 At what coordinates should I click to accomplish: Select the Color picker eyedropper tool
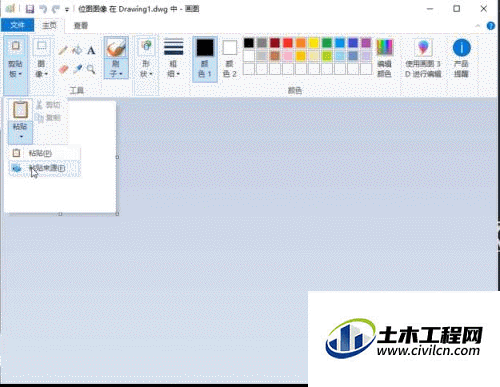[x=77, y=69]
